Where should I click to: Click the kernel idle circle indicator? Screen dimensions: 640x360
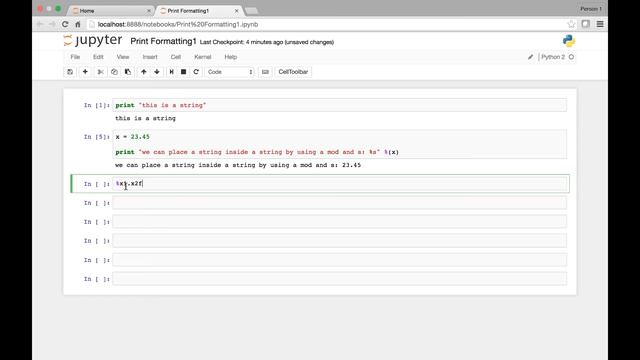pyautogui.click(x=571, y=57)
